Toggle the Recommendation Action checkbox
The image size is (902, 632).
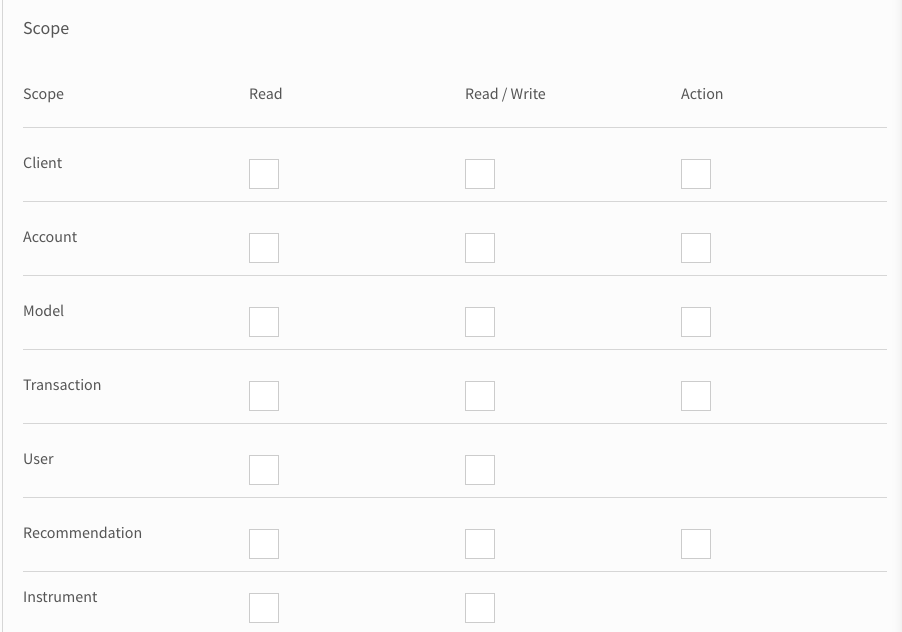point(695,543)
